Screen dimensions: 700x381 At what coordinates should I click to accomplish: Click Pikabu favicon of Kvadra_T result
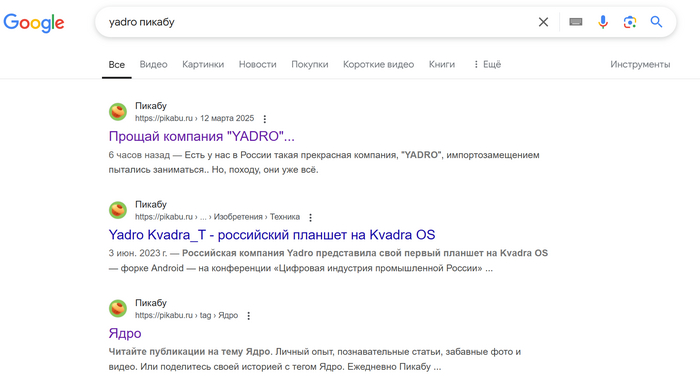coord(118,210)
